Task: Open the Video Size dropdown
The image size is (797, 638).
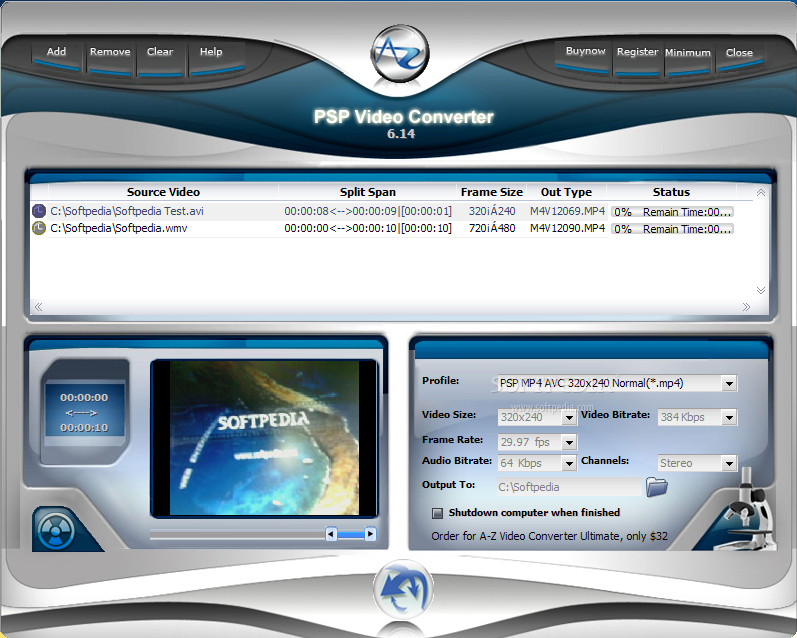Action: (569, 417)
